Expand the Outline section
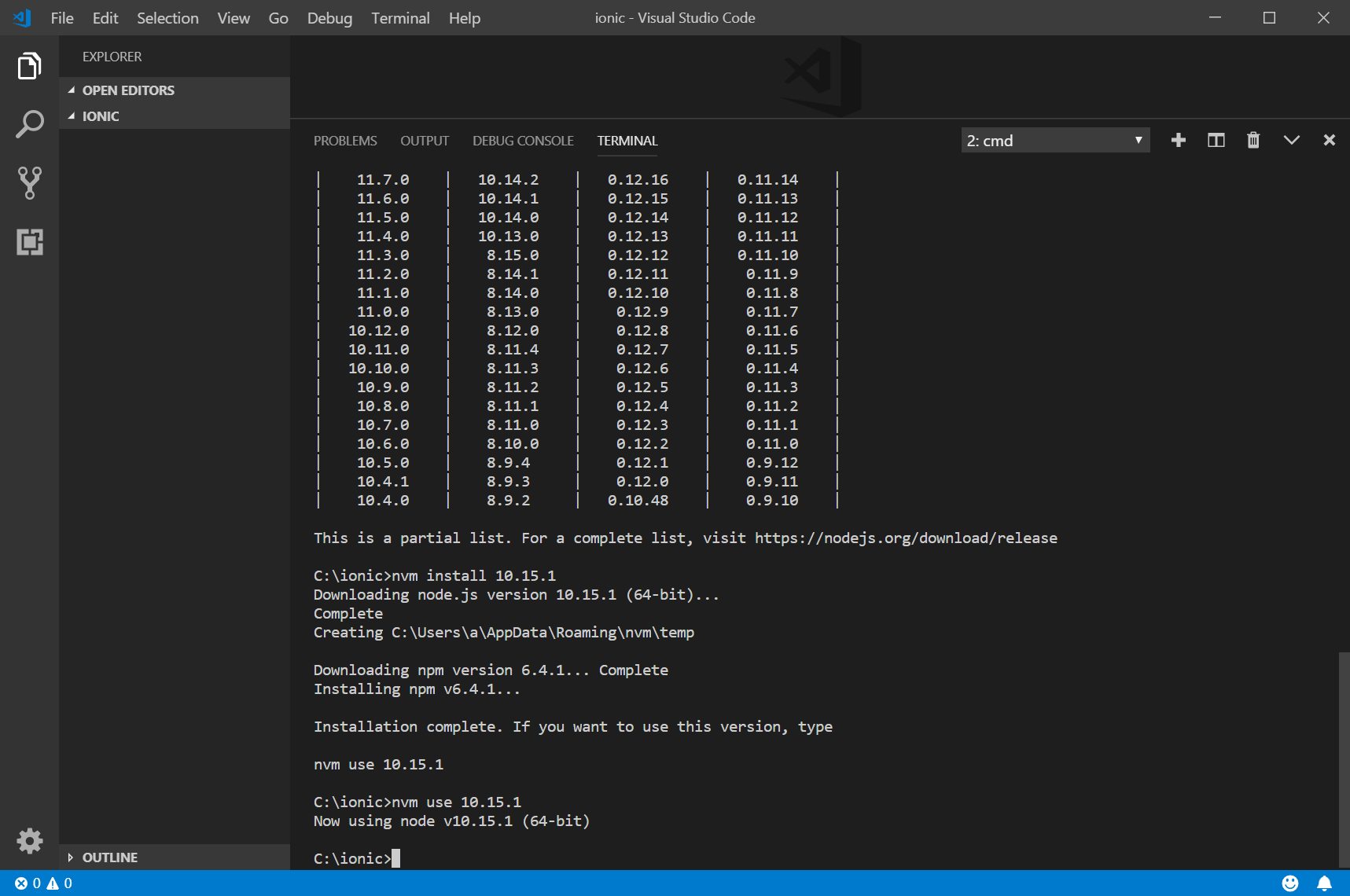Screen dimensions: 1350x896 109,857
